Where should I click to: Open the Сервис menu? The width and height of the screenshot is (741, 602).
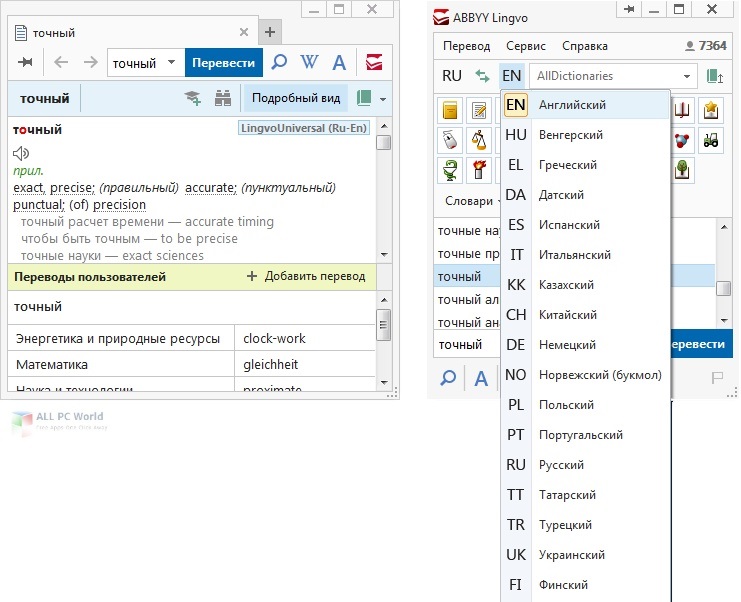click(x=526, y=46)
